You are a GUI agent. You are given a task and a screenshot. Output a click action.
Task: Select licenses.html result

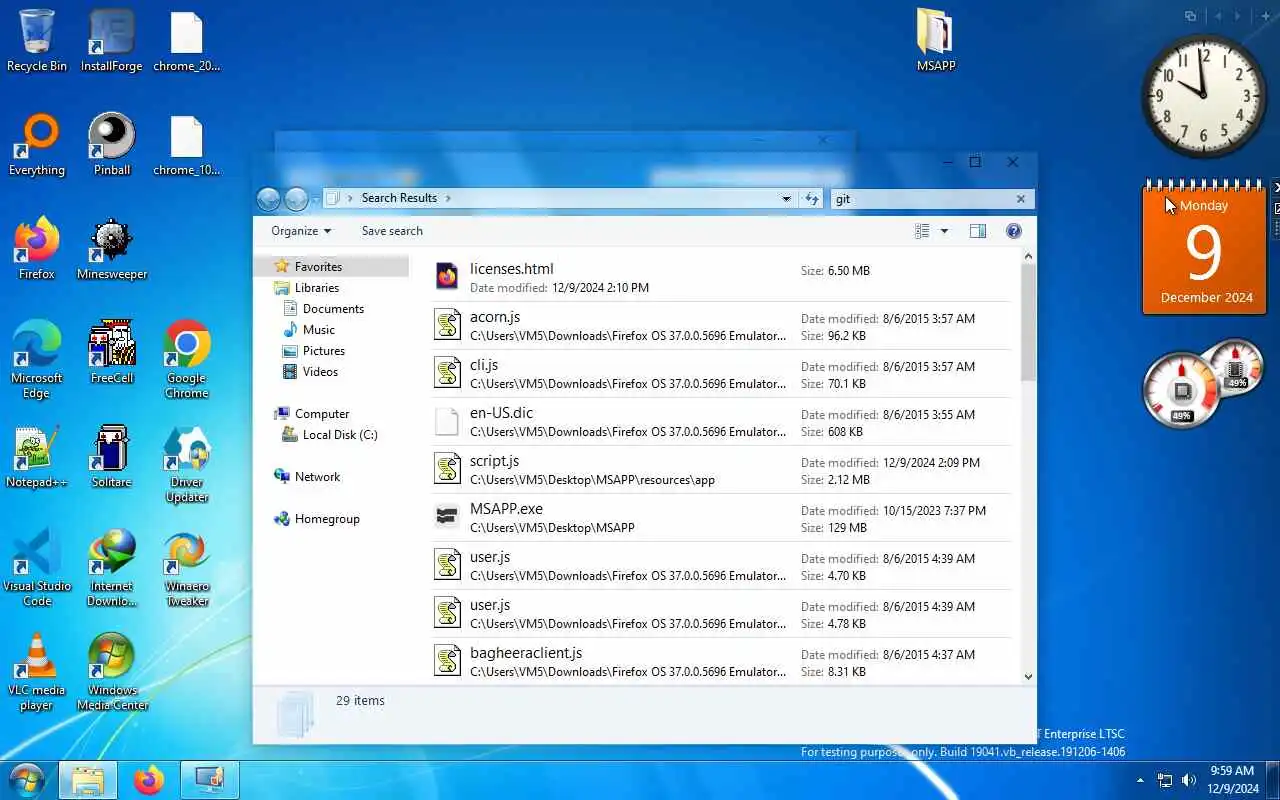coord(722,277)
